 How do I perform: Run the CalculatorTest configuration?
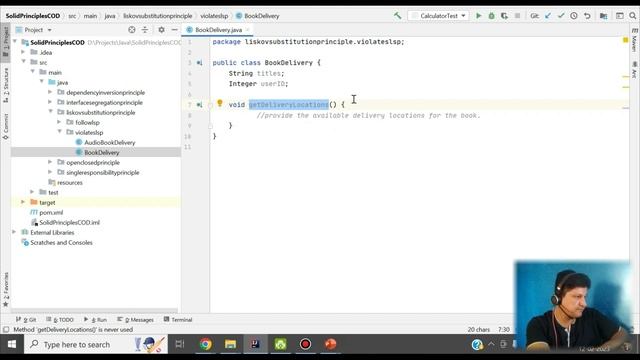(x=478, y=16)
